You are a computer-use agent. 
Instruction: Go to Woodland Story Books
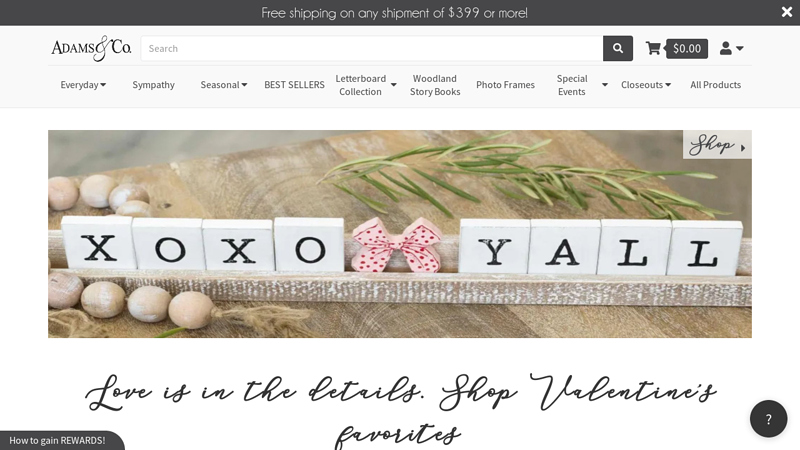(435, 85)
